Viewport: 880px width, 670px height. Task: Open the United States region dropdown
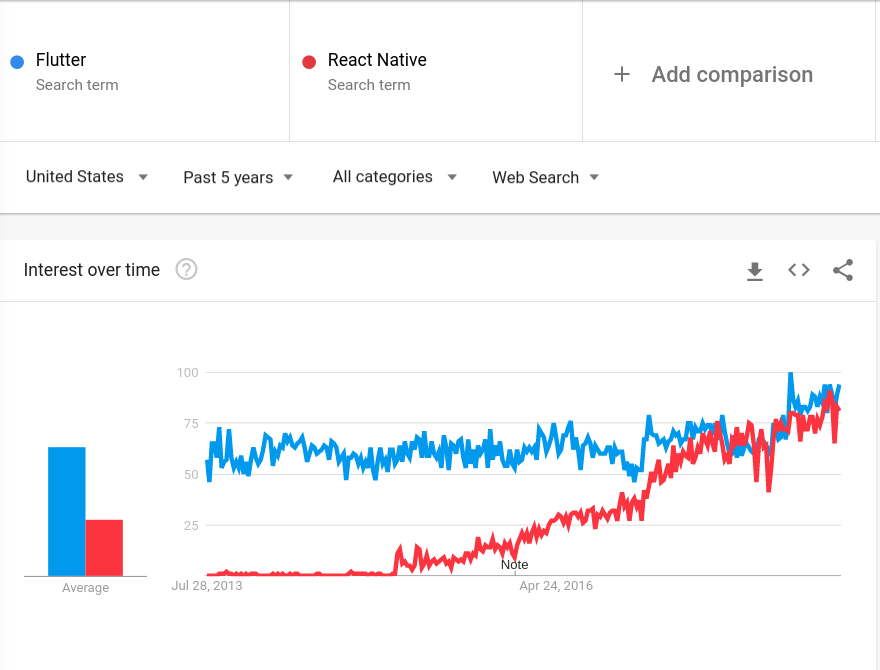pyautogui.click(x=87, y=177)
